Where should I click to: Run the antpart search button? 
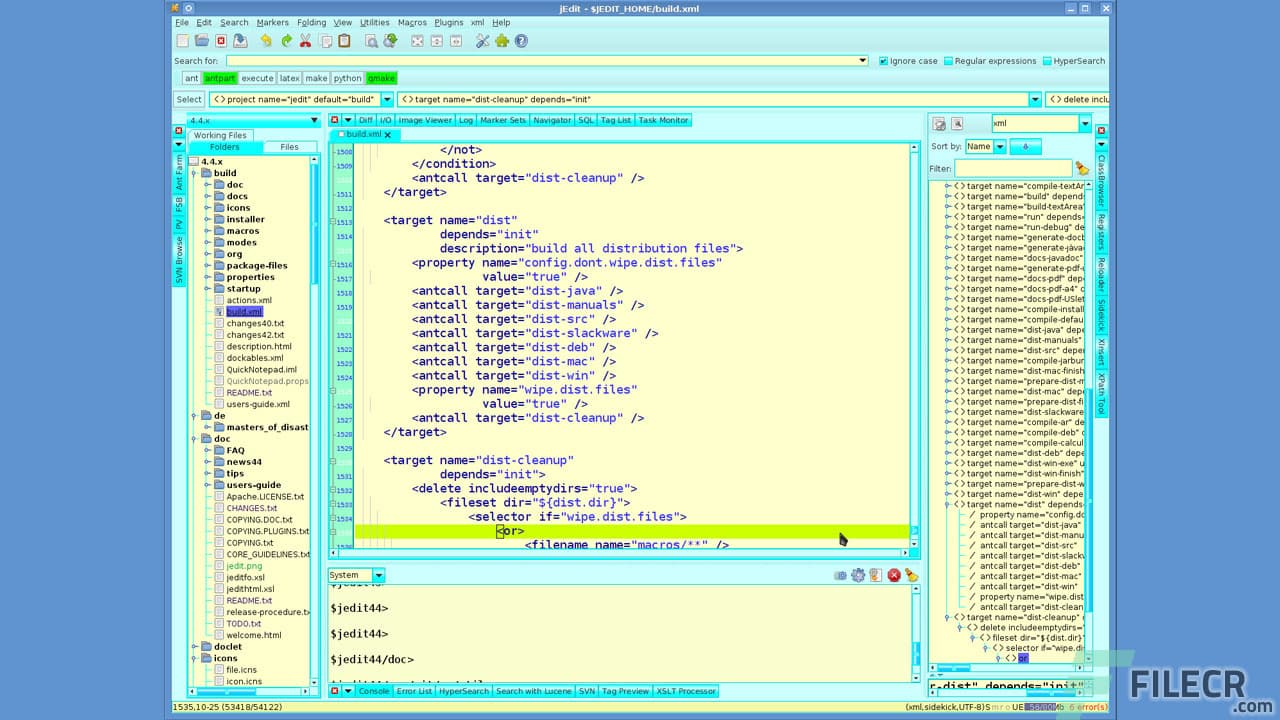[220, 77]
